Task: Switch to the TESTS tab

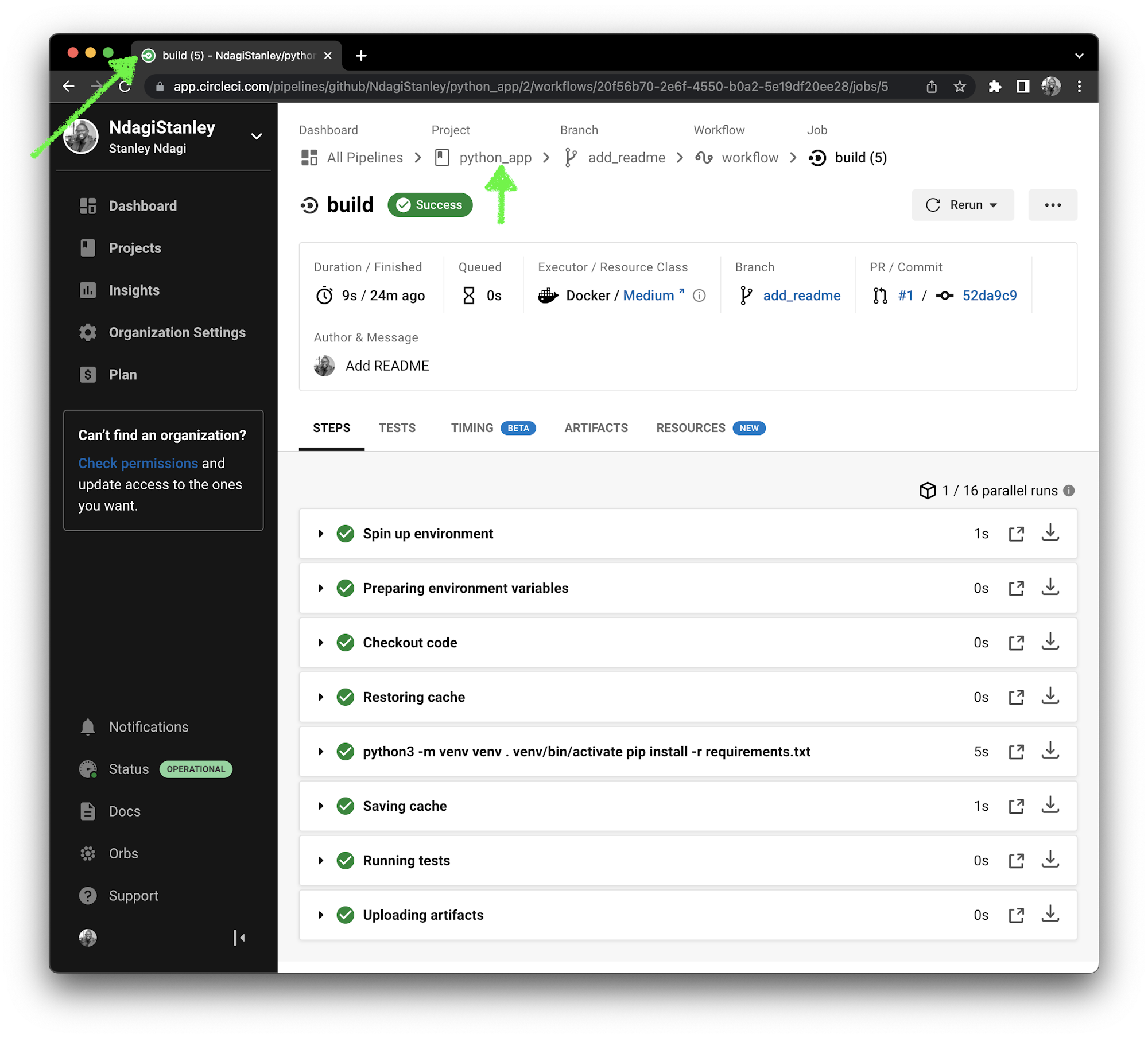Action: pos(397,428)
